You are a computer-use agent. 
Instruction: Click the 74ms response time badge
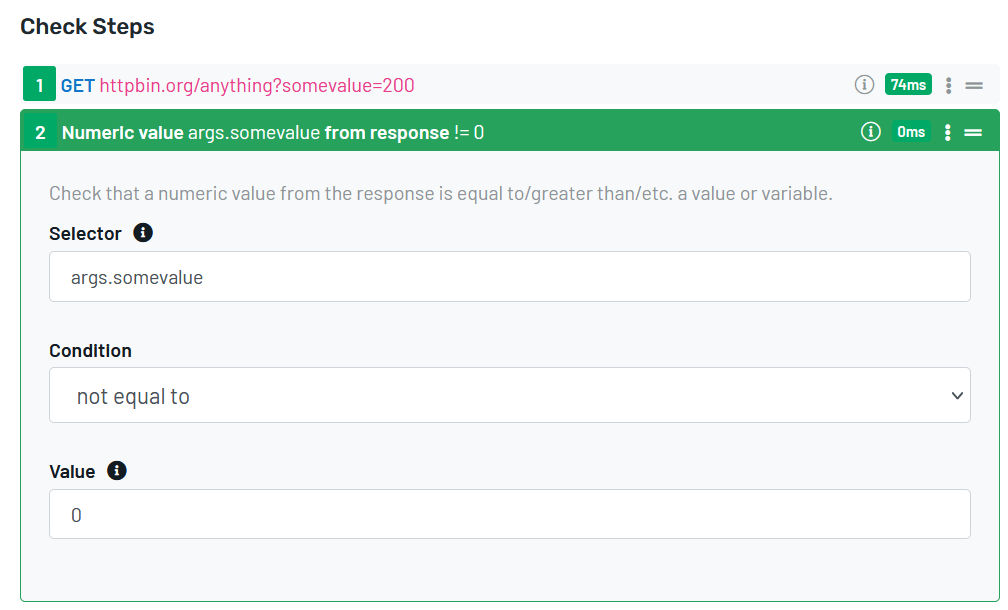[908, 85]
